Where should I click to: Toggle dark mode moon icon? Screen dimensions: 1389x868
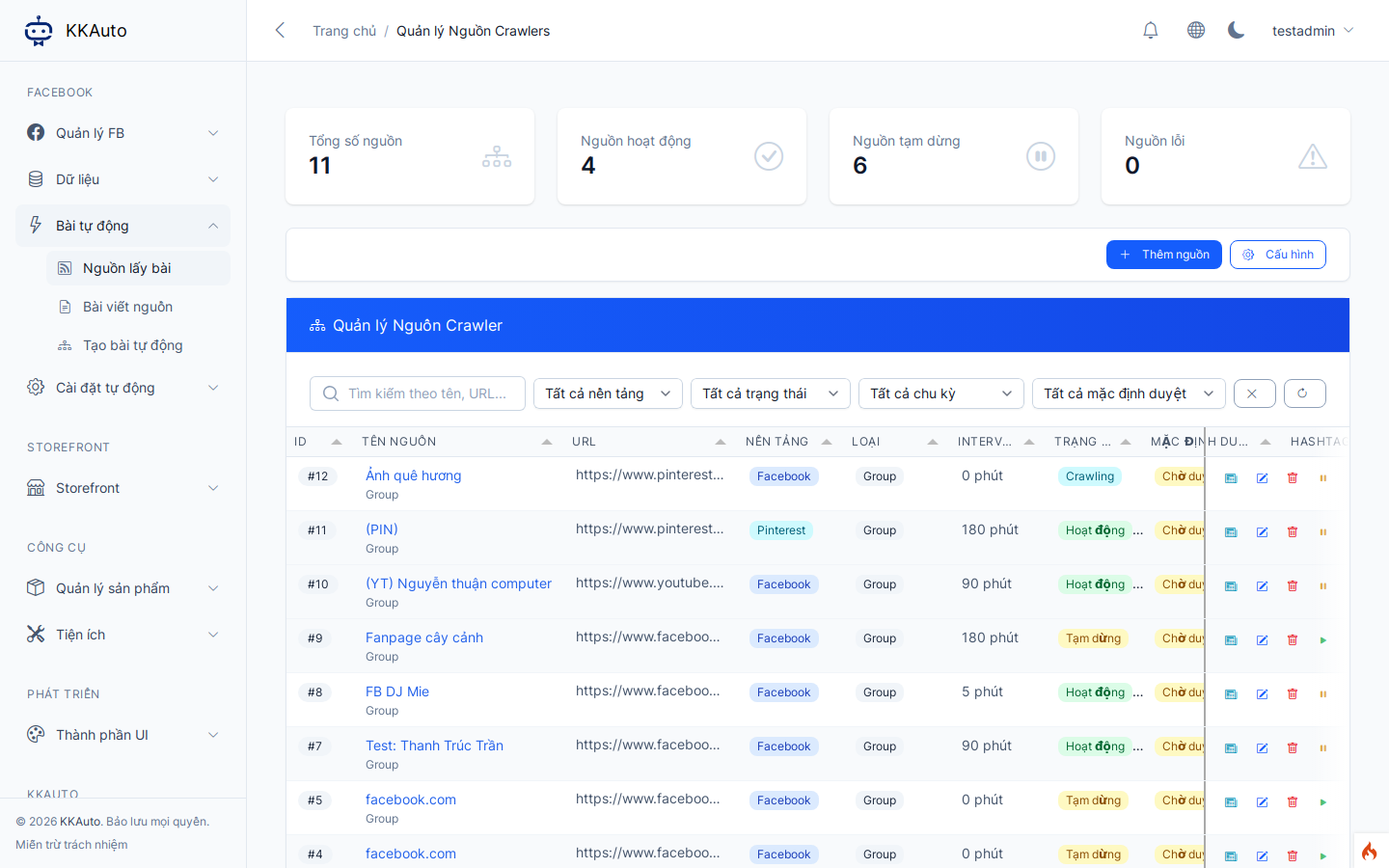tap(1236, 31)
